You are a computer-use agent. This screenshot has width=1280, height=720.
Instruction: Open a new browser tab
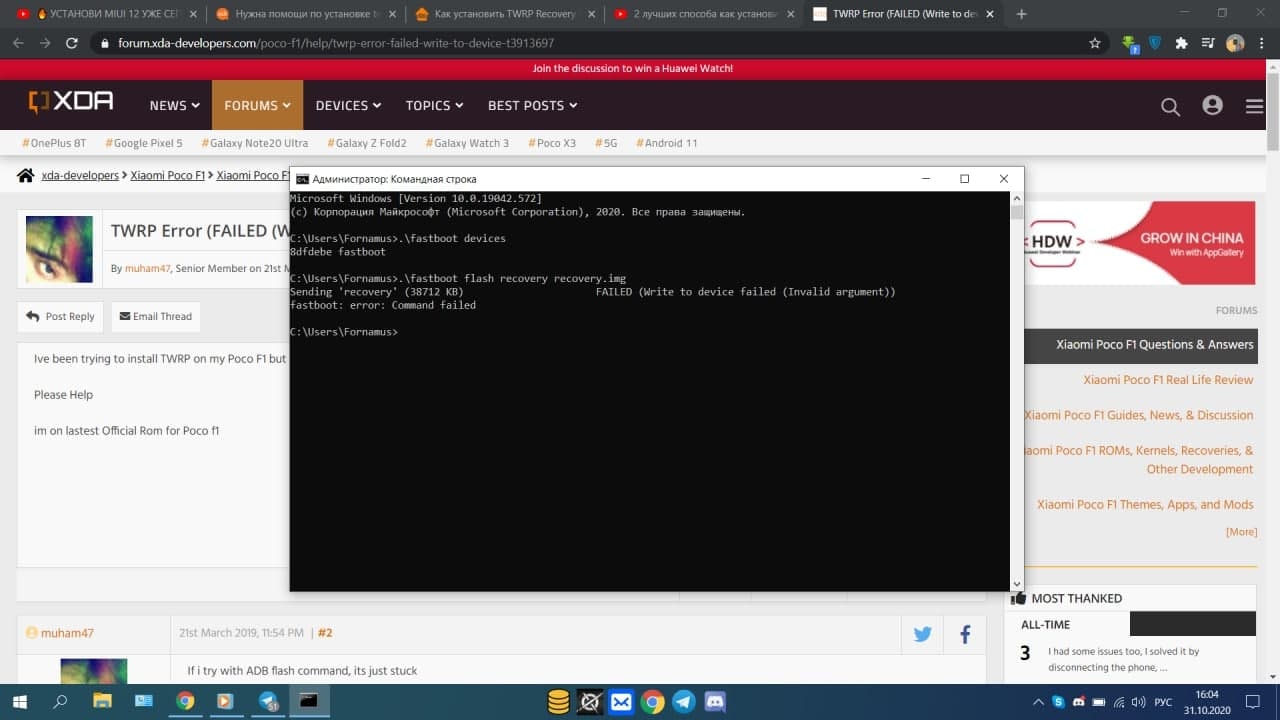point(1021,14)
